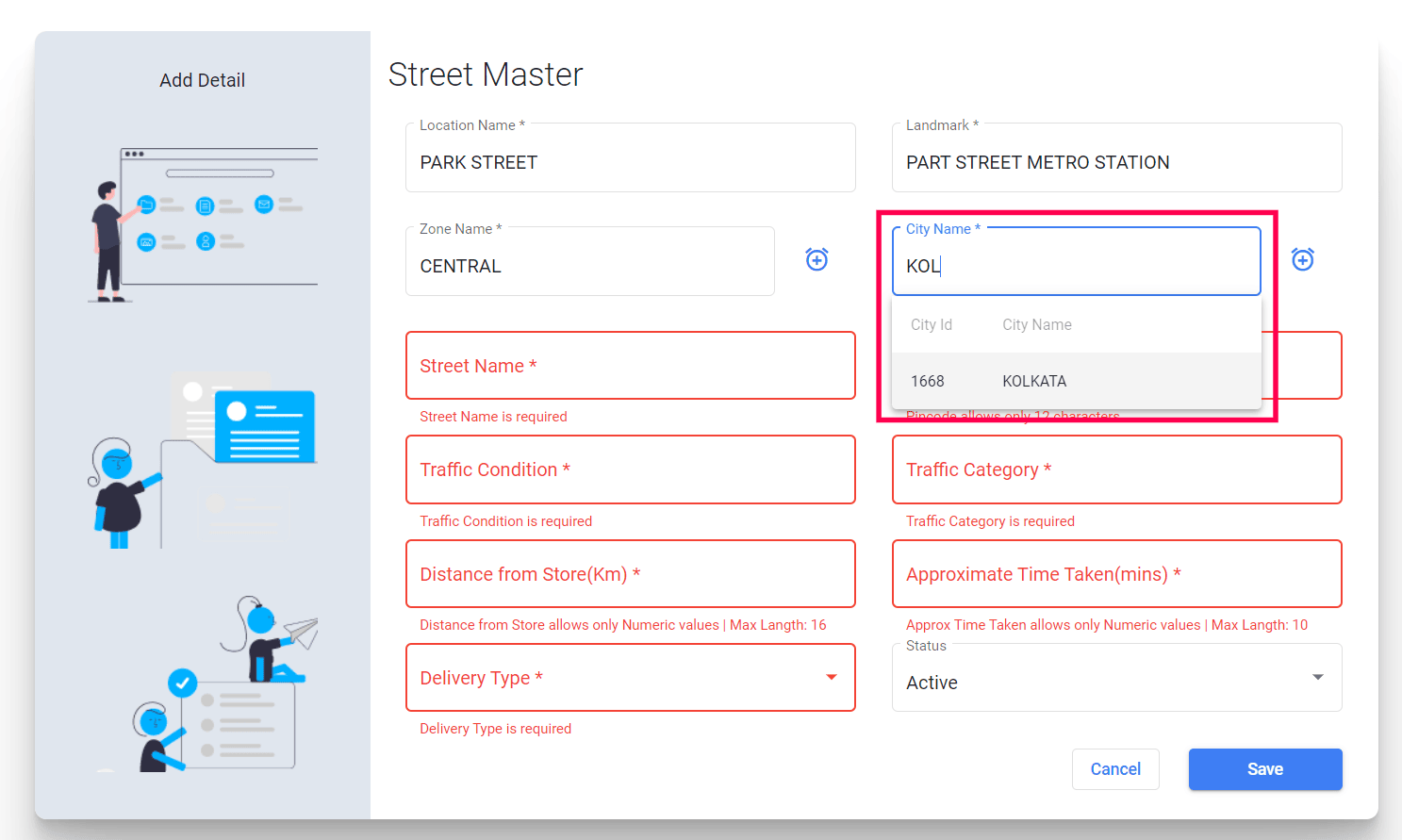Click Distance from Store(Km) field
The height and width of the screenshot is (840, 1402).
pos(630,574)
